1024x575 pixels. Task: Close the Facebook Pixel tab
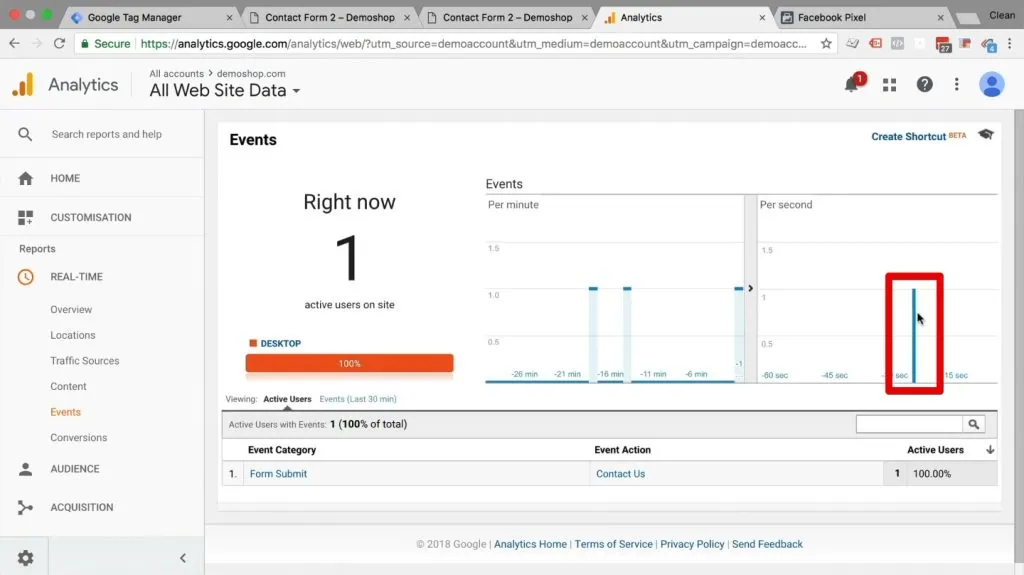tap(940, 18)
